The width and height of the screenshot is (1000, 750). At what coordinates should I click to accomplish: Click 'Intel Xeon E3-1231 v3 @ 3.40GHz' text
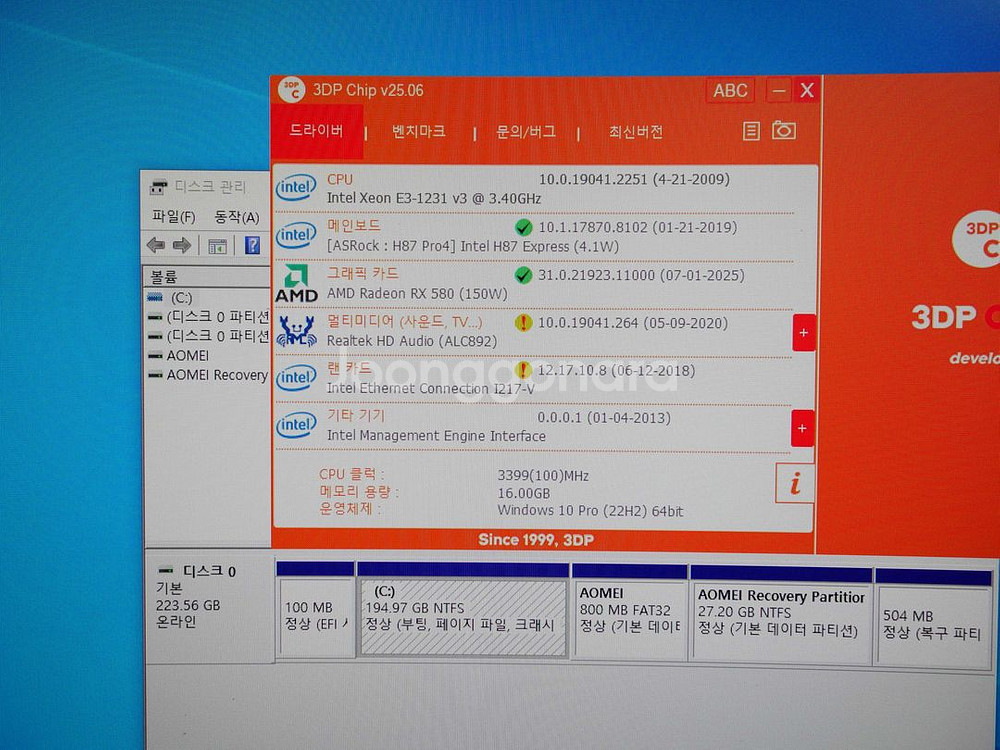[434, 198]
